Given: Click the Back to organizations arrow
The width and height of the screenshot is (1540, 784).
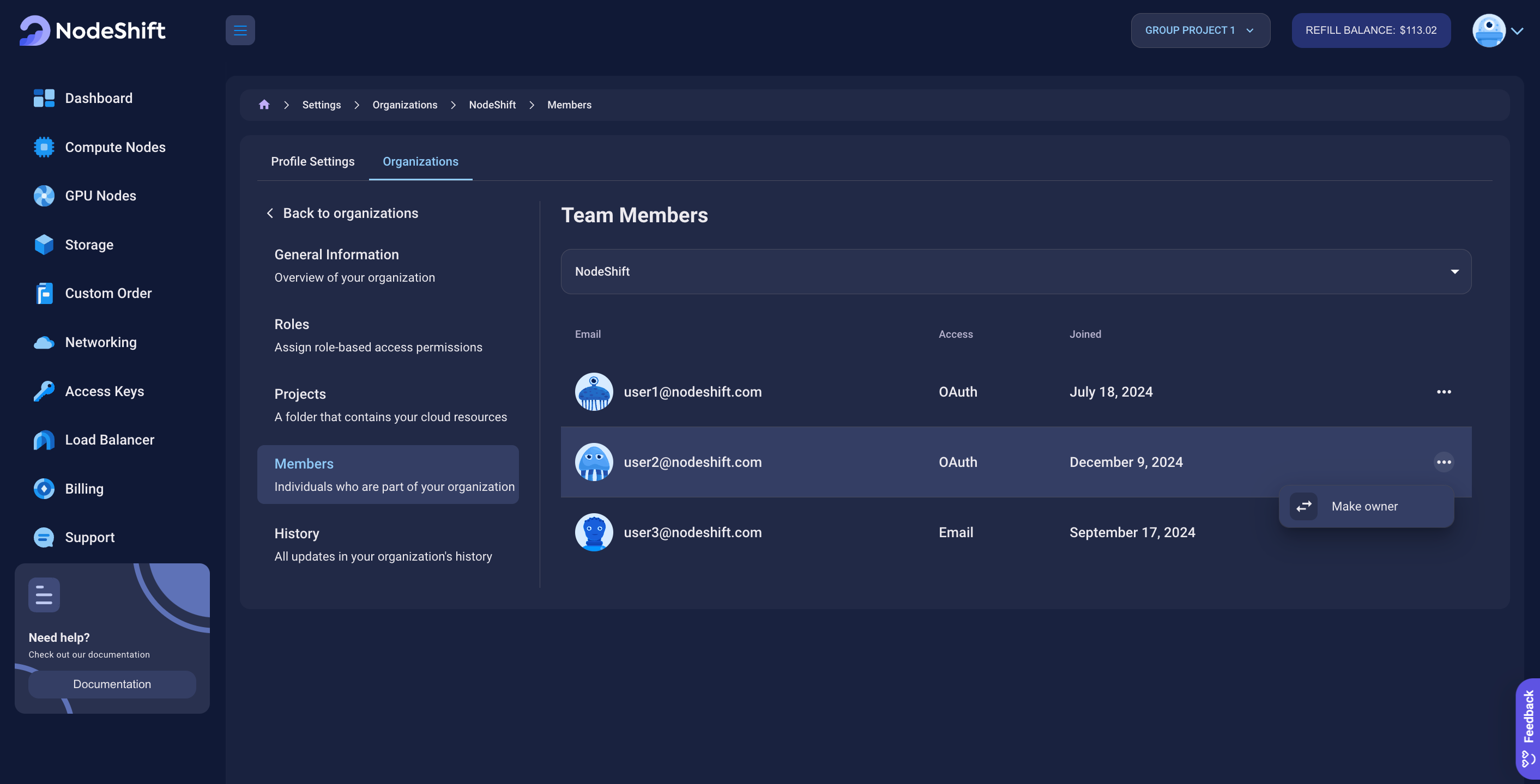Looking at the screenshot, I should (270, 214).
